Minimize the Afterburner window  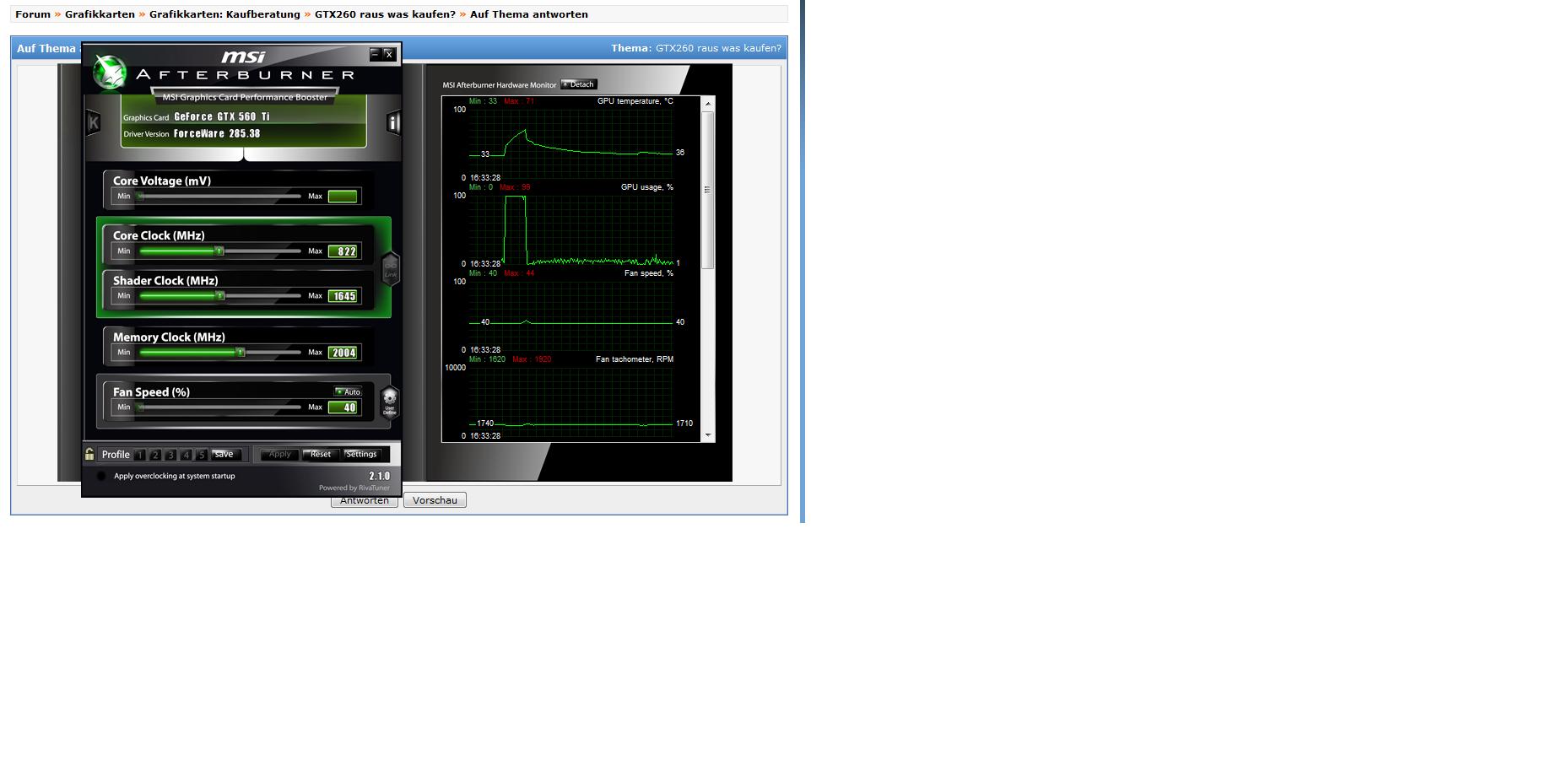click(x=375, y=54)
